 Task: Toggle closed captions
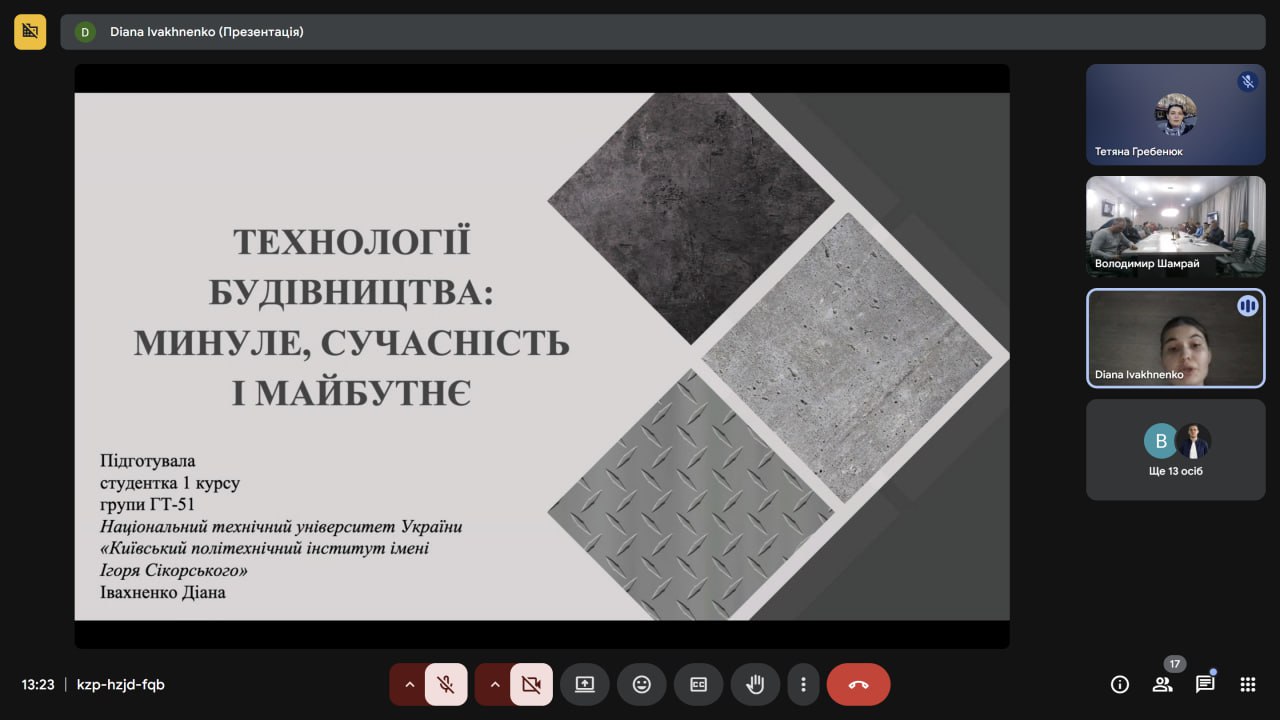(698, 685)
